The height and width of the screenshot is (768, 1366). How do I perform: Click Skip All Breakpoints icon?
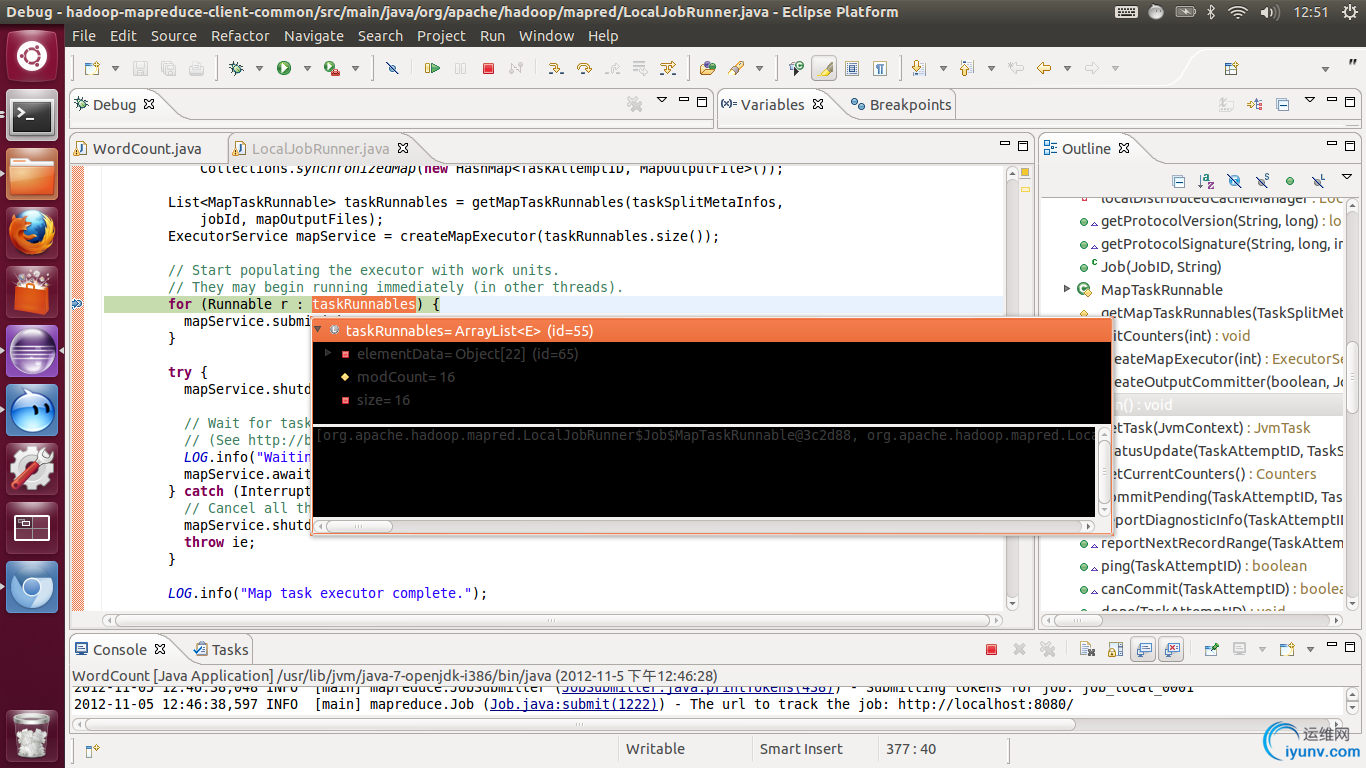(392, 68)
